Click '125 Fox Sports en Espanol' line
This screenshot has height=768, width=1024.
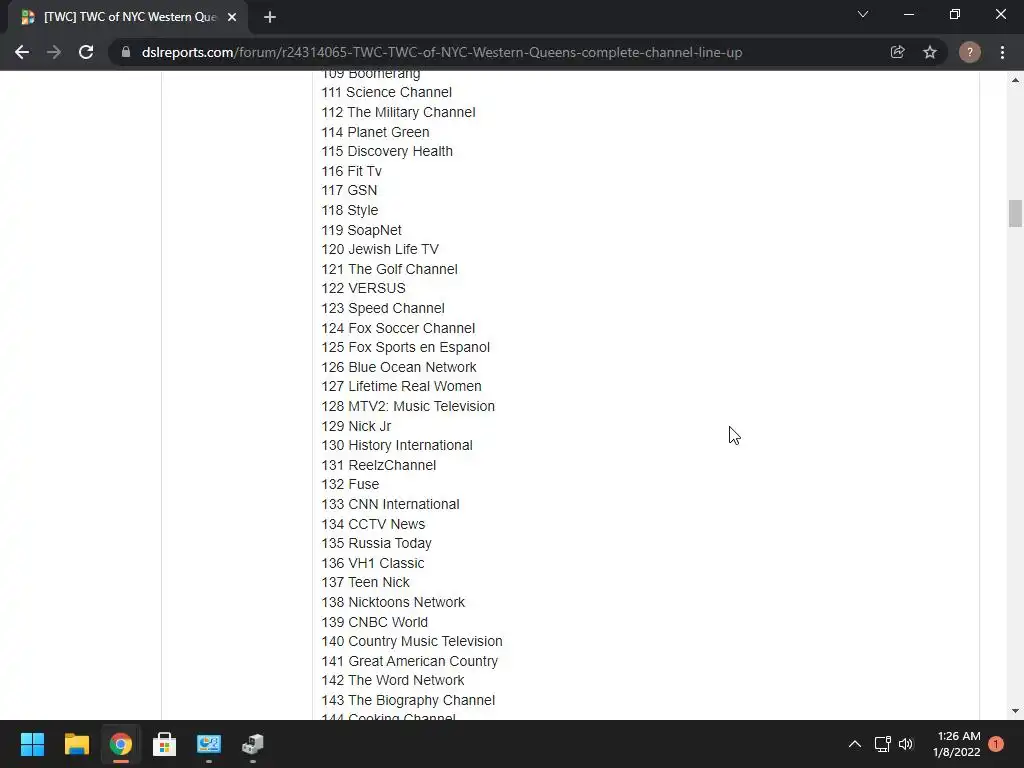[x=406, y=347]
